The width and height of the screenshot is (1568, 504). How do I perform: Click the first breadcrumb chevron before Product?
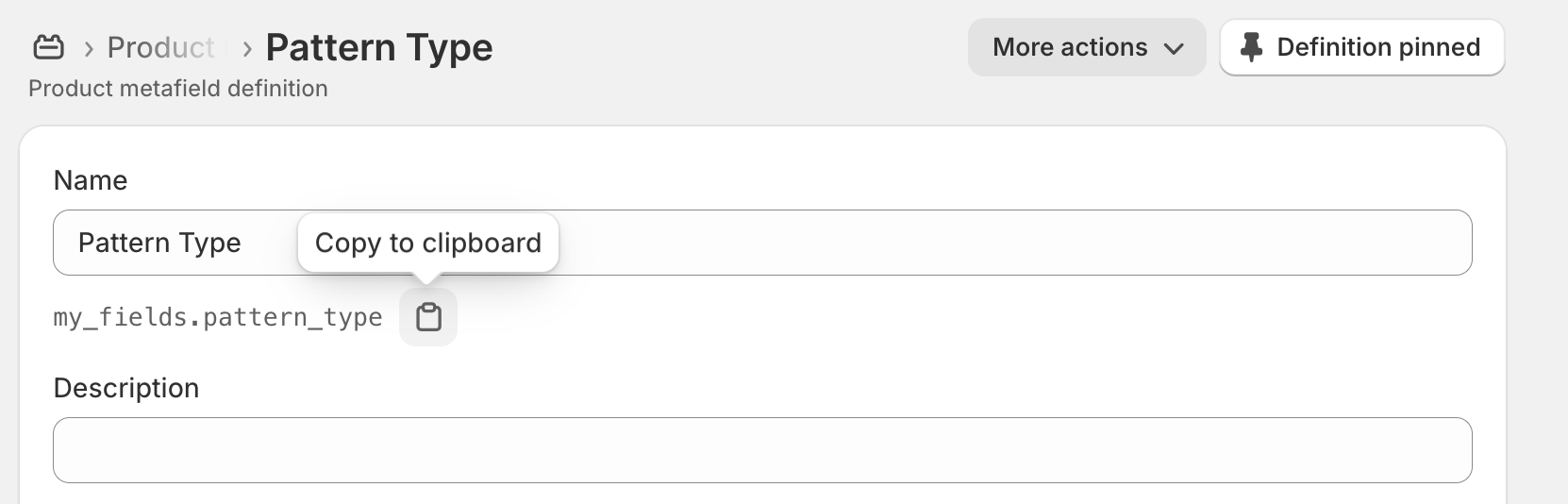88,48
